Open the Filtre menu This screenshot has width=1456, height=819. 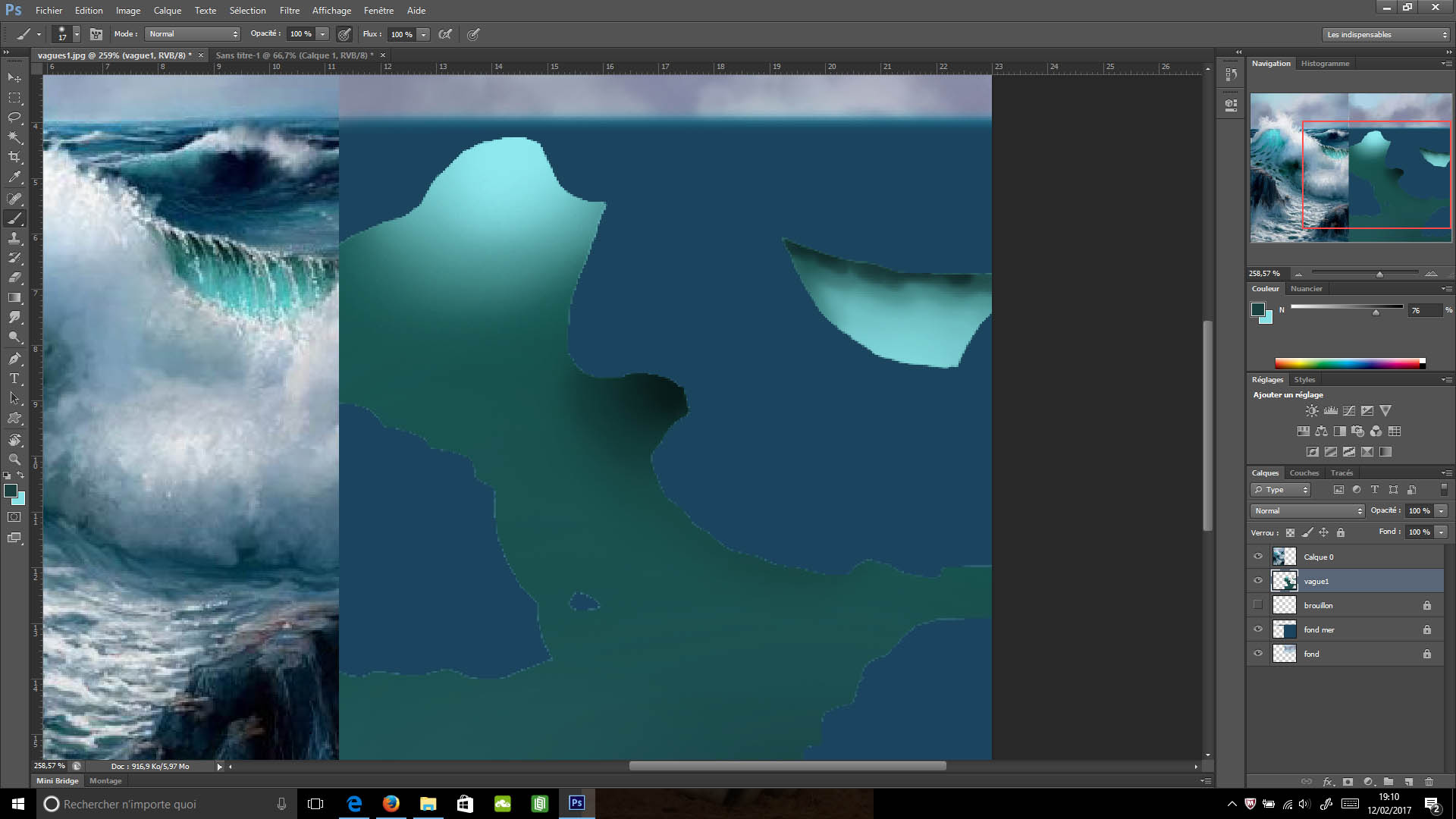289,11
